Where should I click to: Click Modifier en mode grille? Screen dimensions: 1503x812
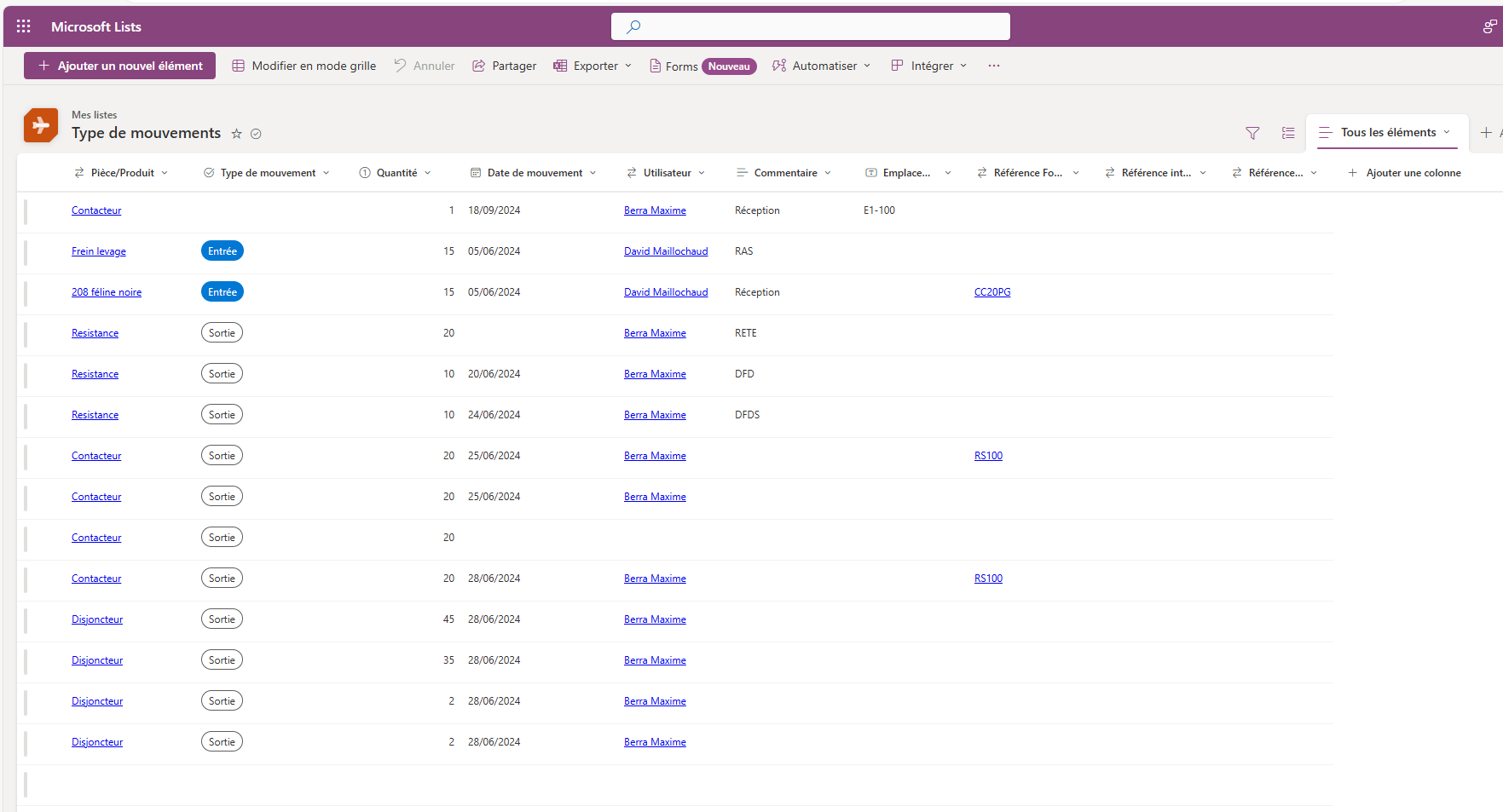tap(304, 66)
